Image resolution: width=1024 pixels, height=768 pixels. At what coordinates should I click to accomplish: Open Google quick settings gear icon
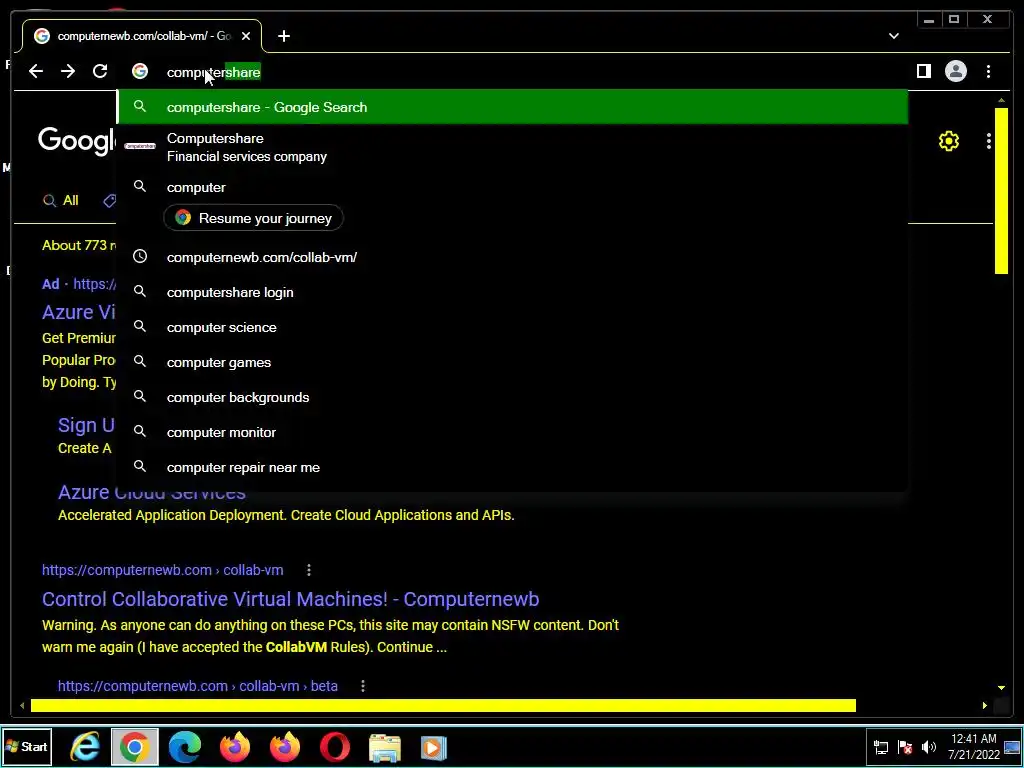[948, 141]
